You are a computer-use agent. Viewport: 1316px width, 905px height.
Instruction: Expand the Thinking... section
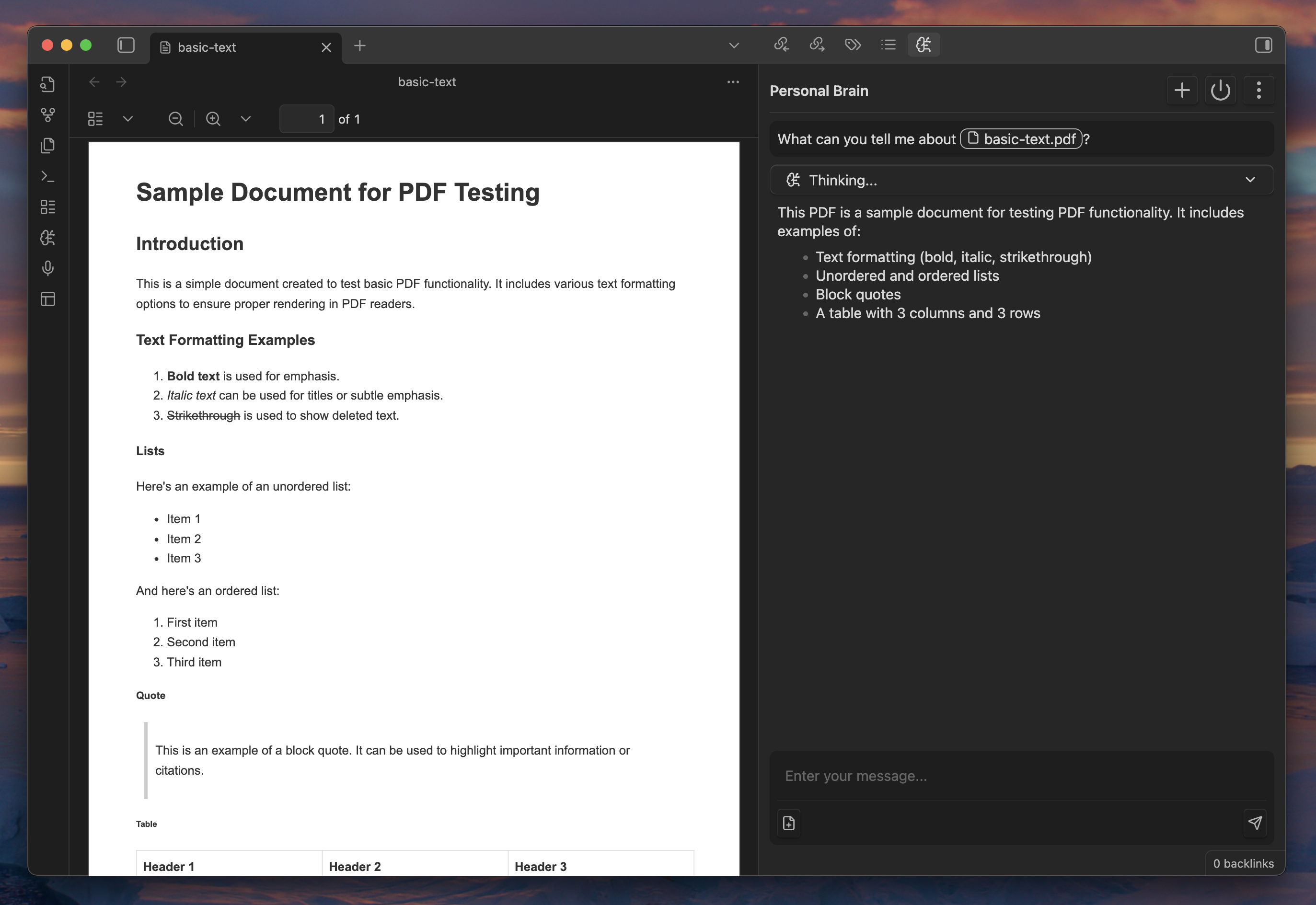pos(1250,180)
